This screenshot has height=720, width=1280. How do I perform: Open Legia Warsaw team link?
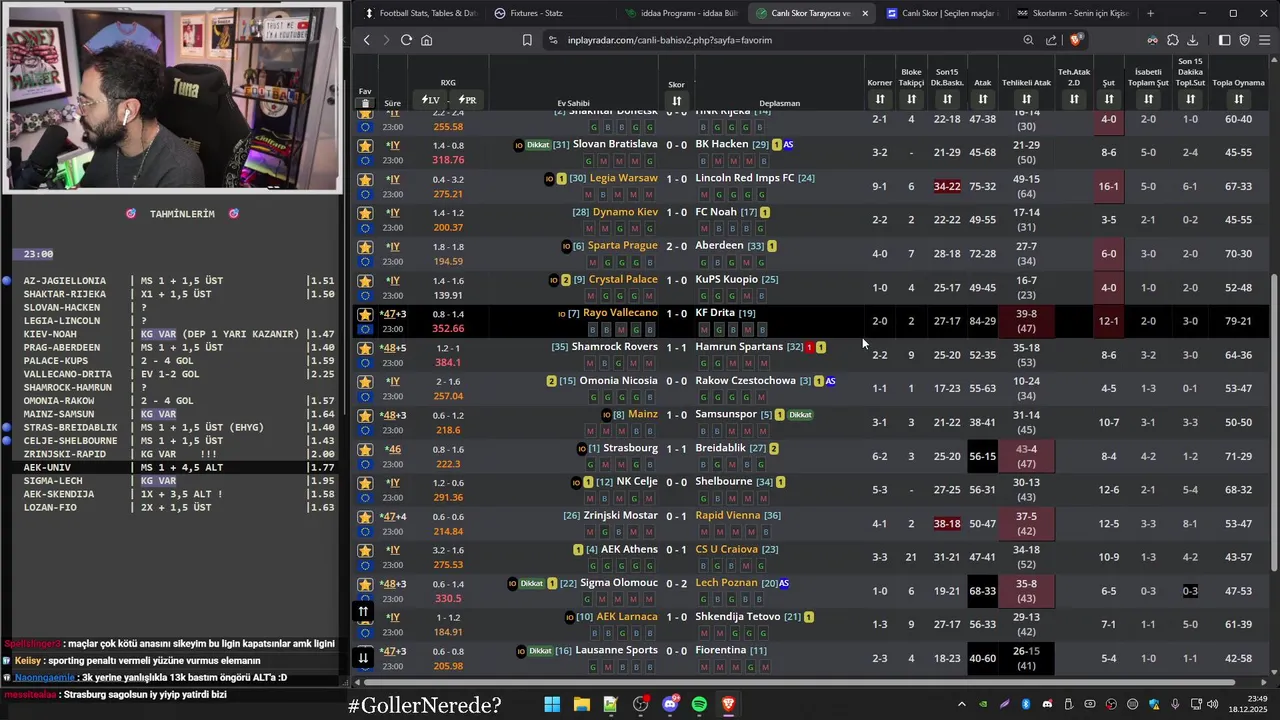click(x=624, y=178)
